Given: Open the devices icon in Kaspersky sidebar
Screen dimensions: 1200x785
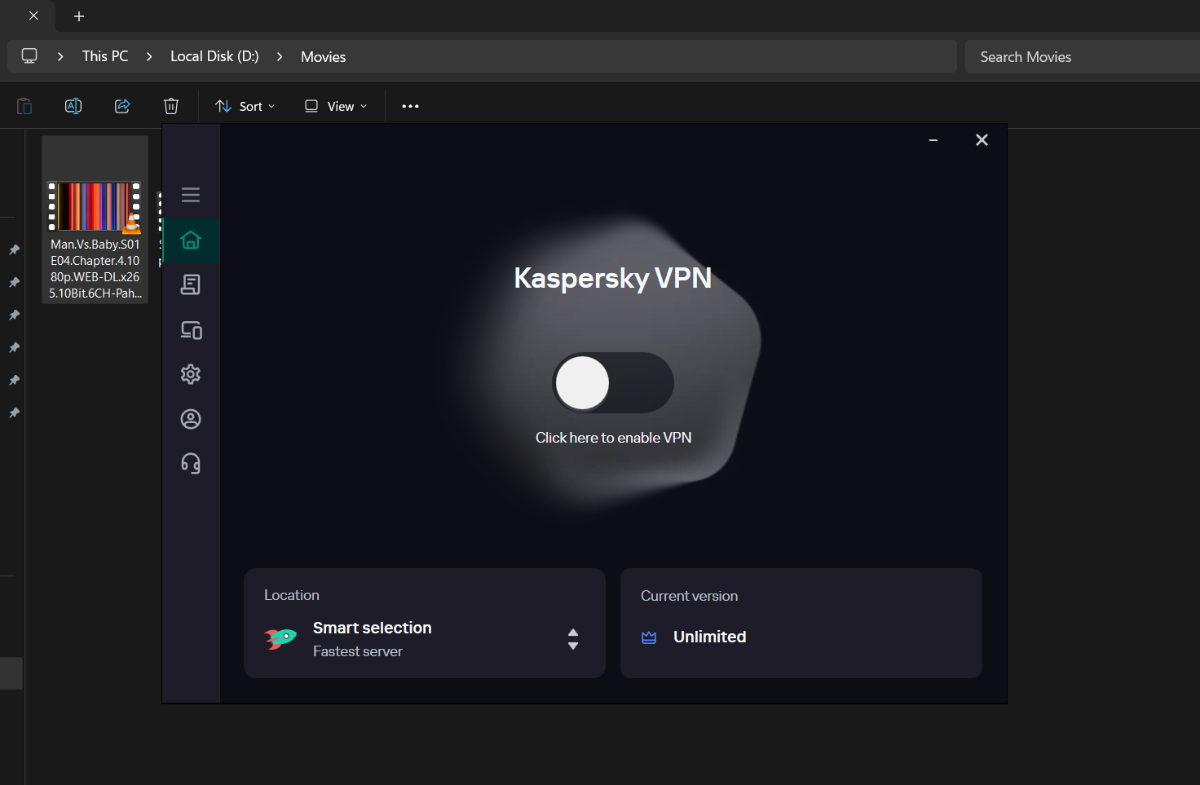Looking at the screenshot, I should [x=191, y=330].
